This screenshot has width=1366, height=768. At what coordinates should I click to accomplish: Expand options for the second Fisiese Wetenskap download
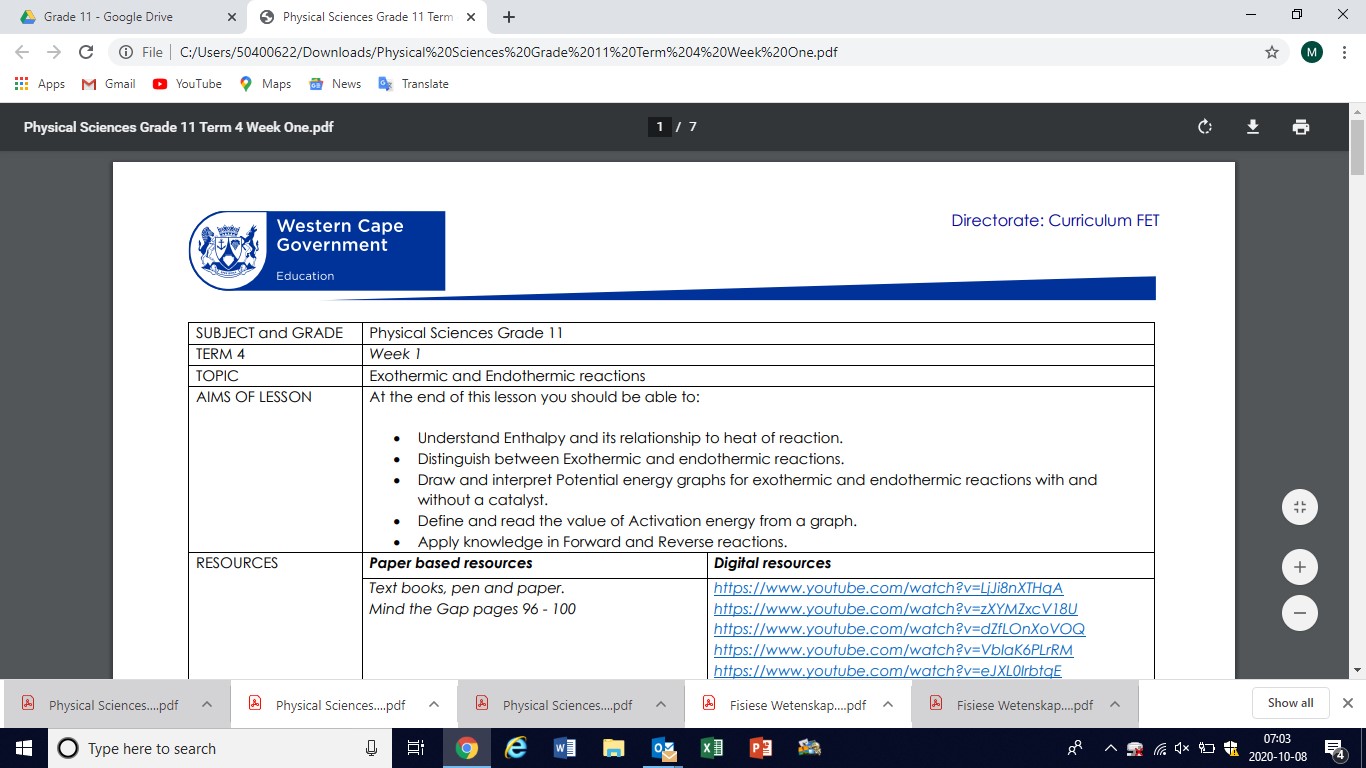pos(1115,705)
